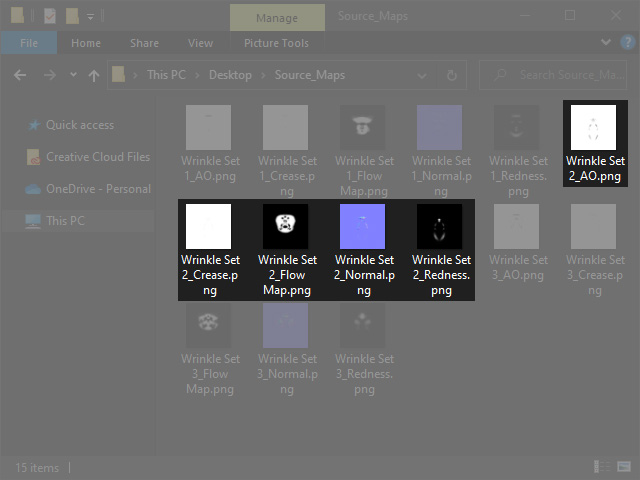Open the View ribbon tab
Image resolution: width=640 pixels, height=480 pixels.
coord(200,43)
